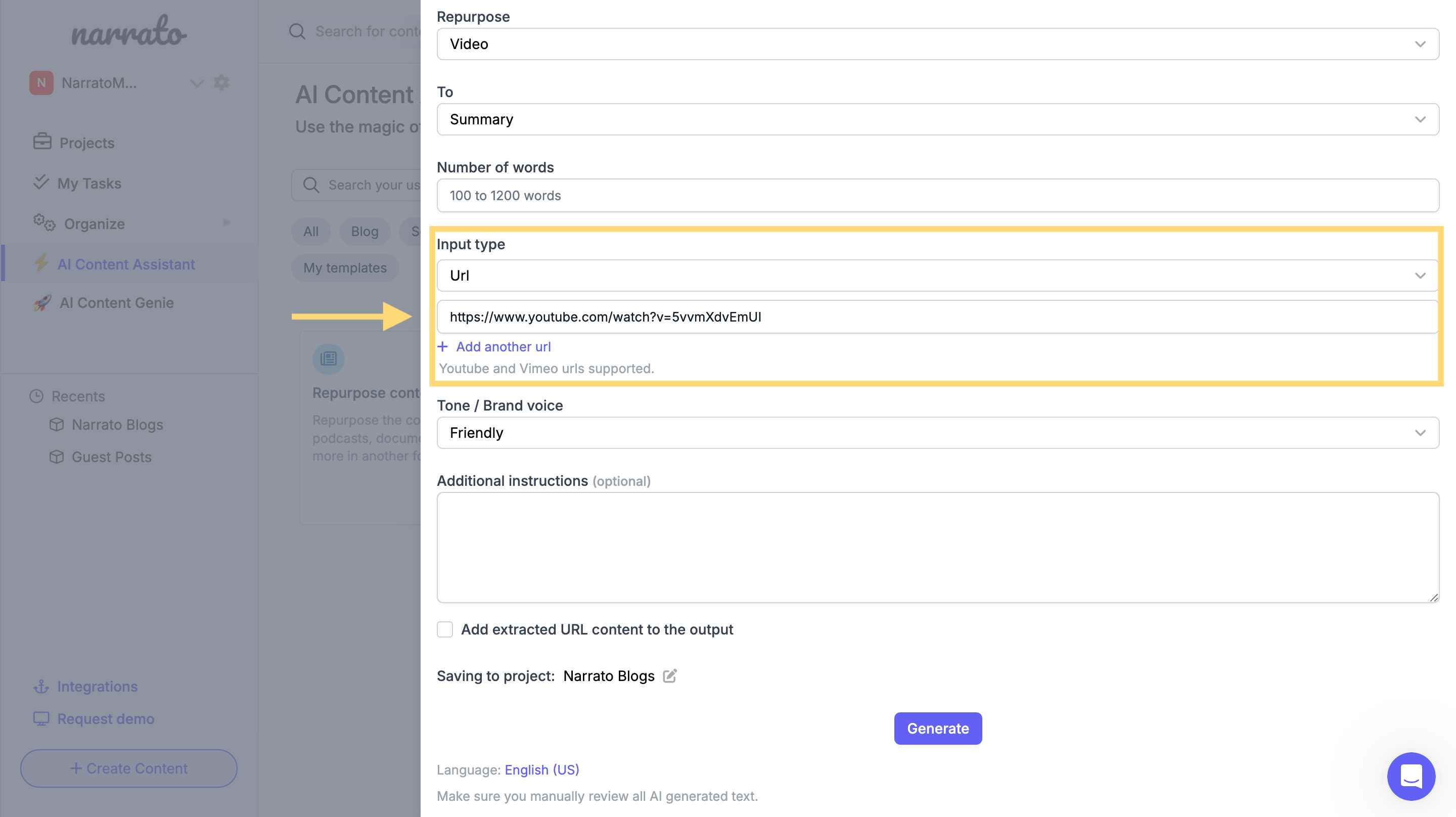Check Add extracted URL content to output
The image size is (1456, 817).
pyautogui.click(x=445, y=629)
